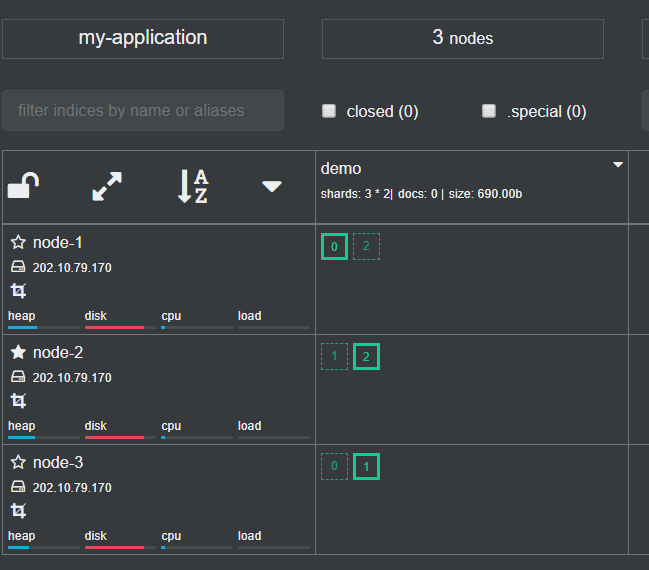Click node-2 cpu label
The height and width of the screenshot is (570, 649).
(x=171, y=426)
